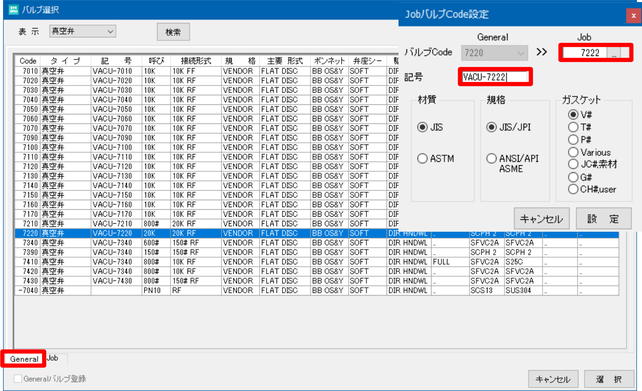Select row with Code 7390
Screen dimensions: 642x391
pos(317,252)
